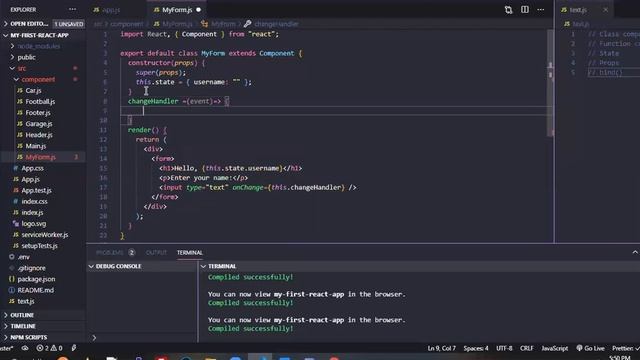Start the server with Go Live
640x360 pixels.
590,348
